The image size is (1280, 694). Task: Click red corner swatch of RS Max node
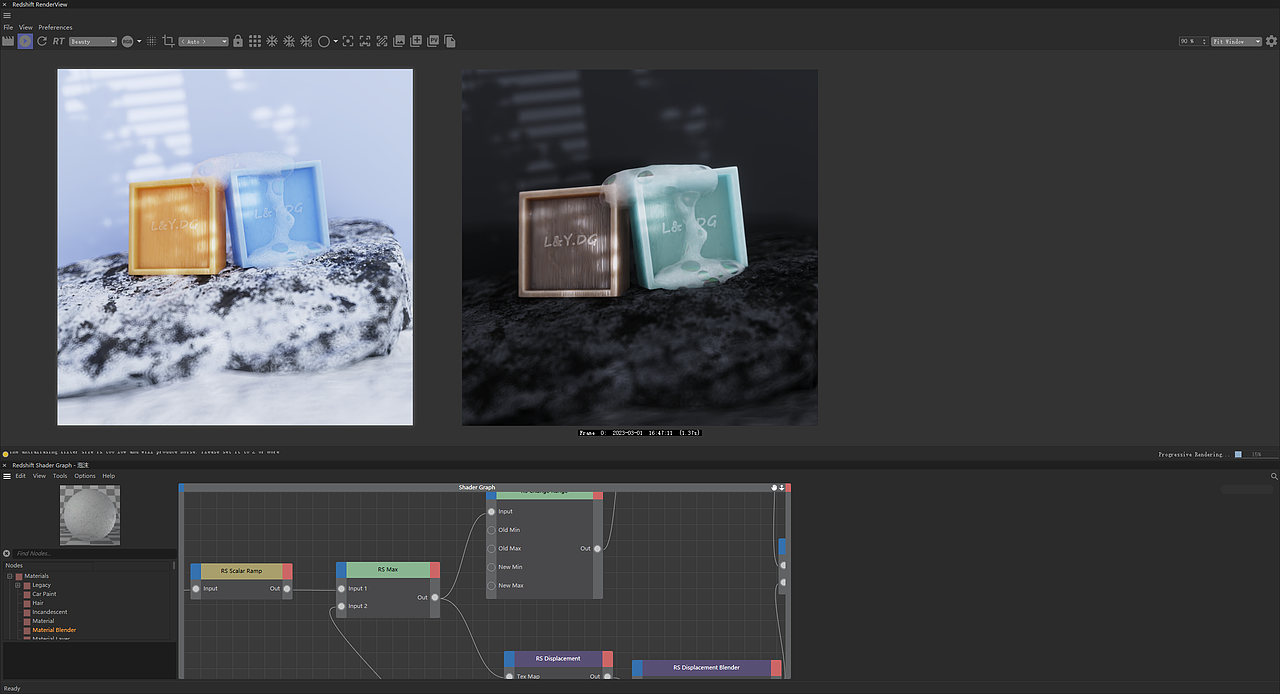435,569
